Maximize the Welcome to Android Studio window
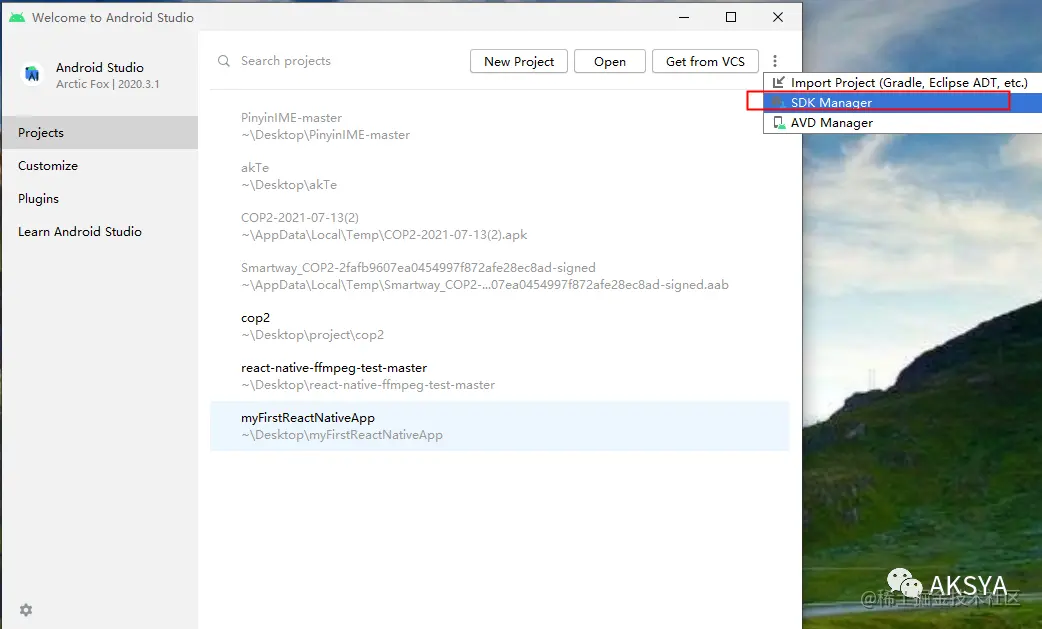Viewport: 1042px width, 629px height. (x=731, y=17)
